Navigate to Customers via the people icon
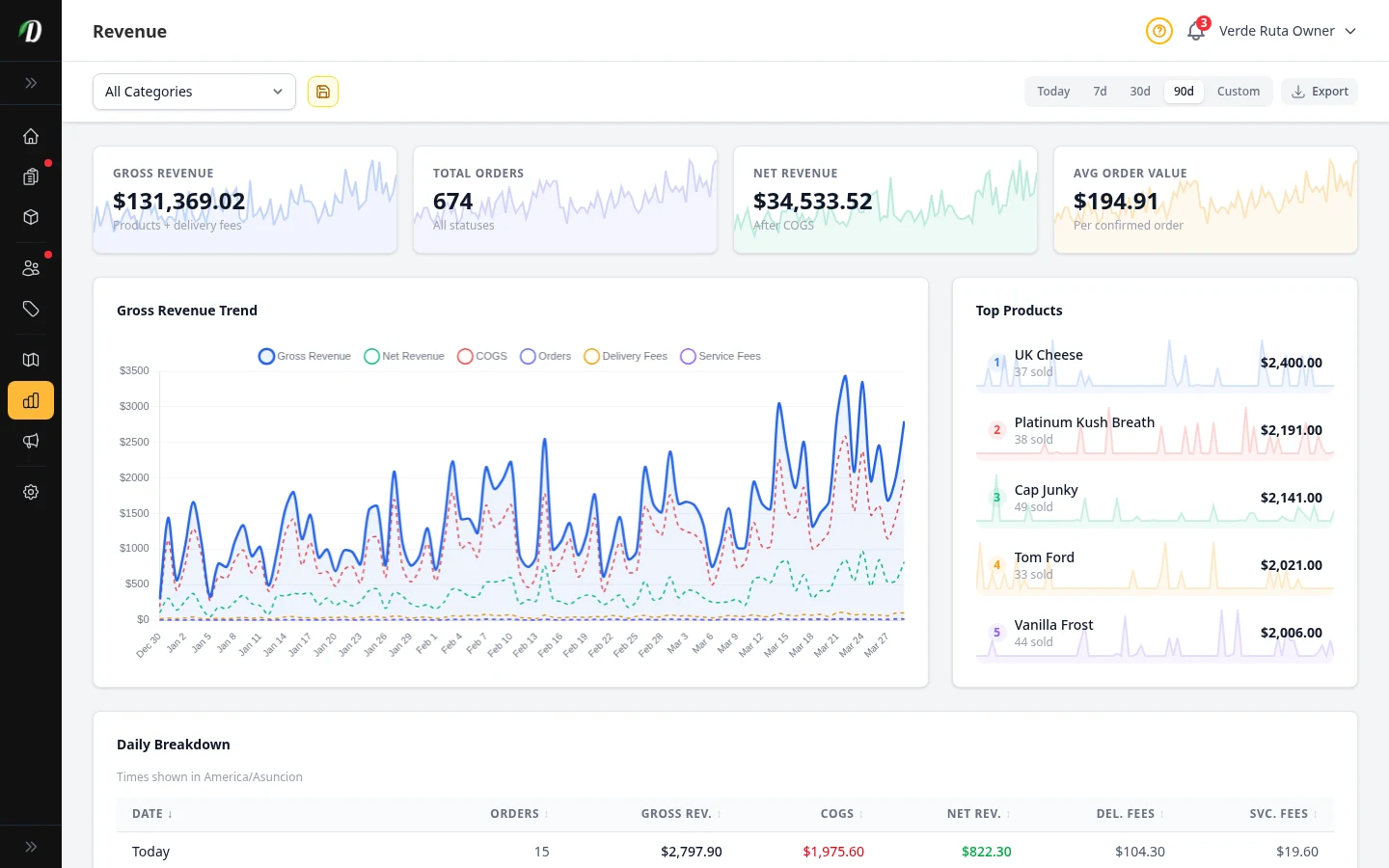The image size is (1389, 868). coord(31,267)
